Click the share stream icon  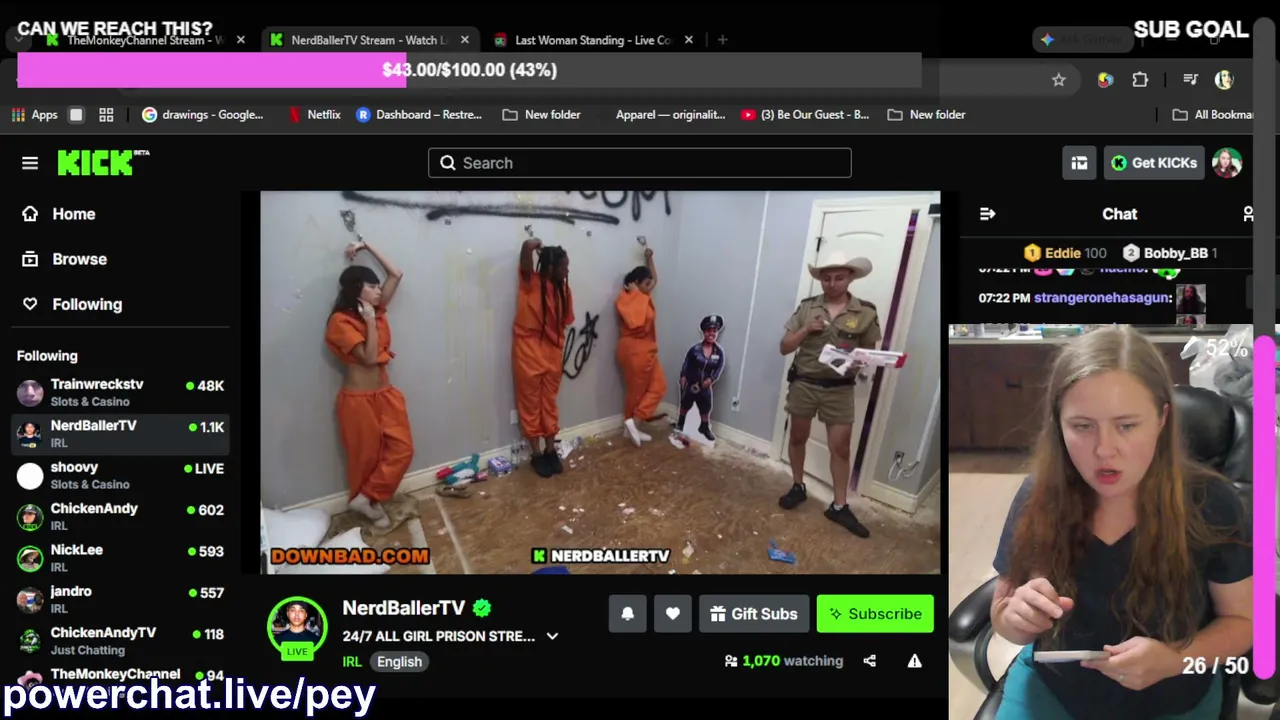pos(870,661)
